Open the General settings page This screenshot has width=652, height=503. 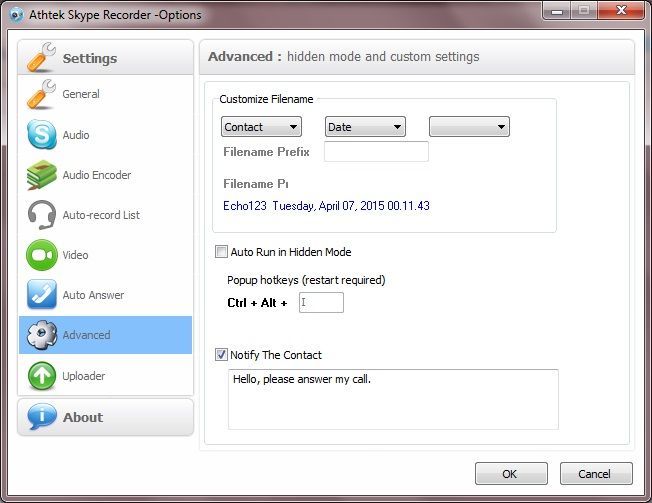(x=81, y=94)
